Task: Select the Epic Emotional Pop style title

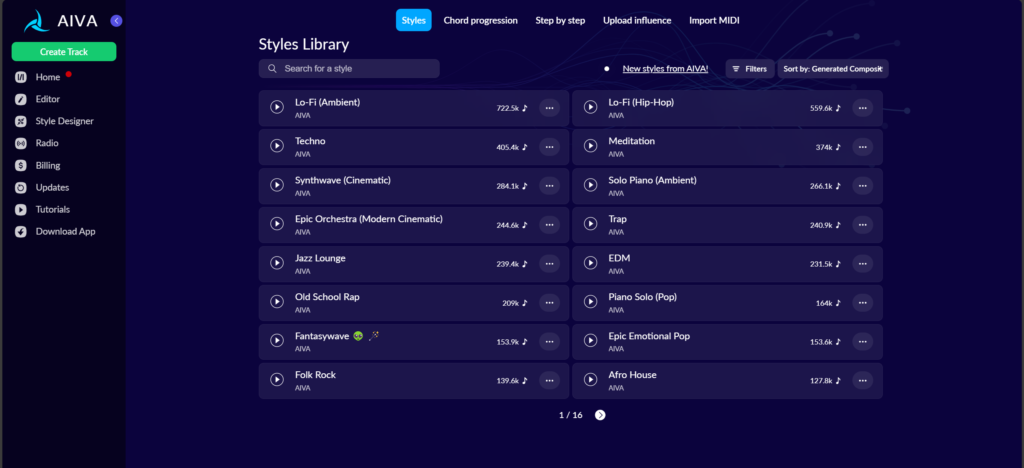Action: click(x=649, y=336)
